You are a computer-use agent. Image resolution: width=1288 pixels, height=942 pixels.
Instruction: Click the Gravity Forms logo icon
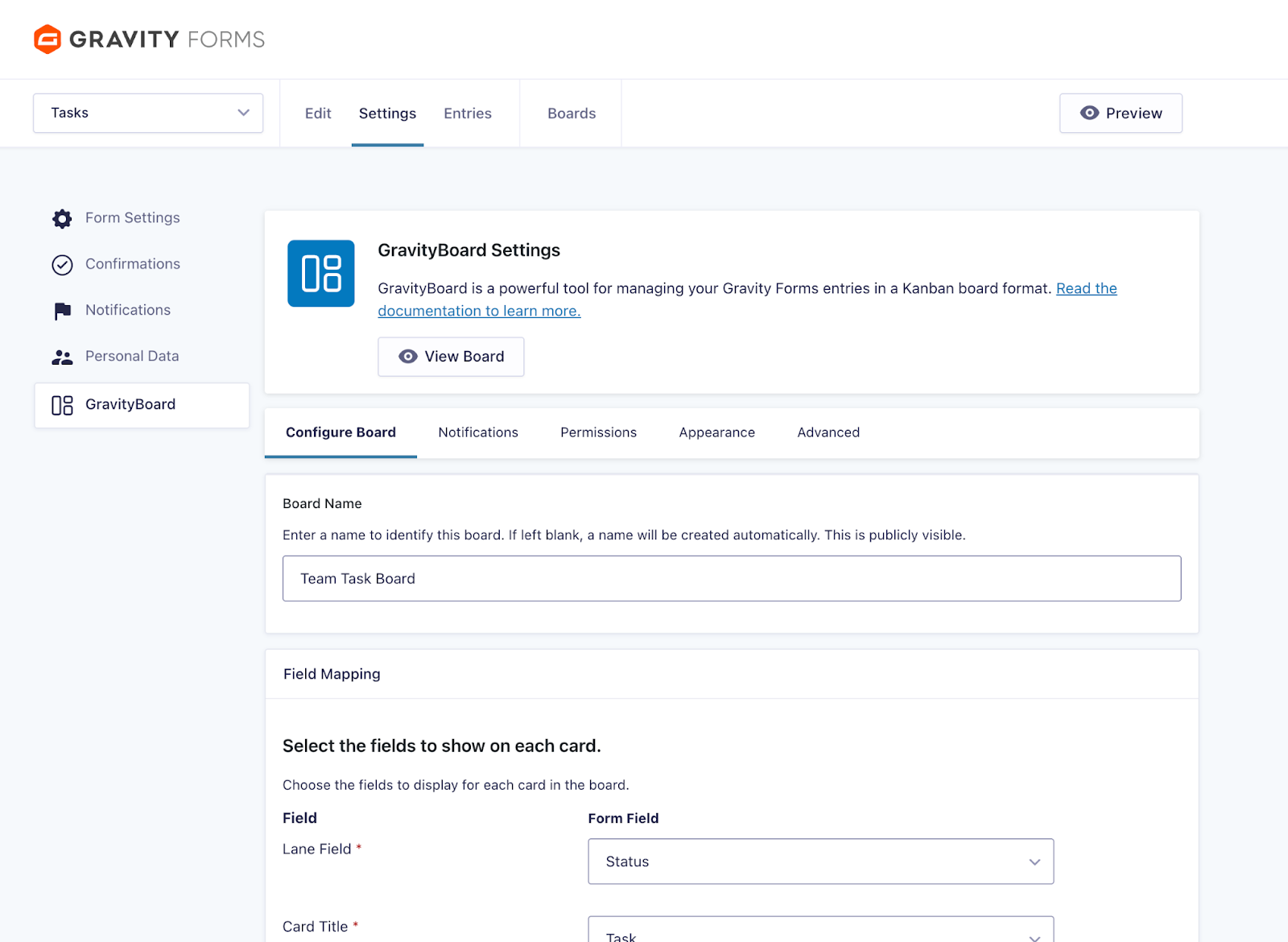47,39
